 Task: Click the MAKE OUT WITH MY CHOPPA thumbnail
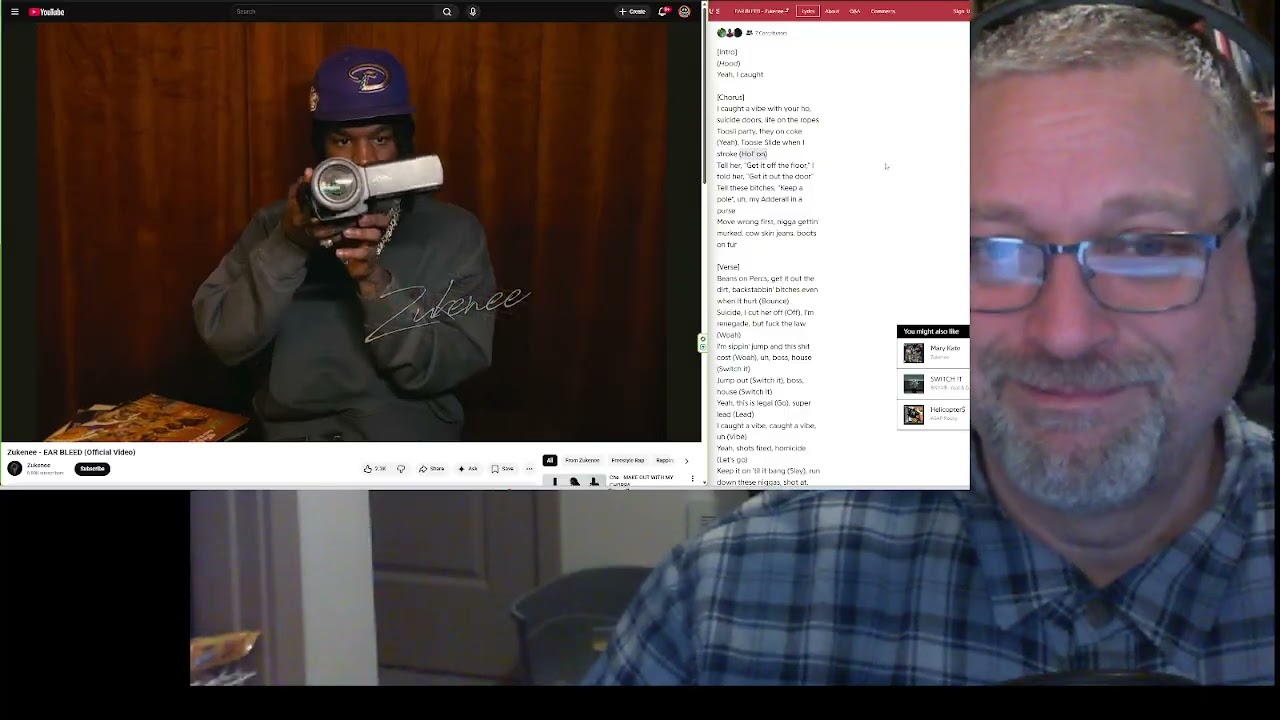574,480
